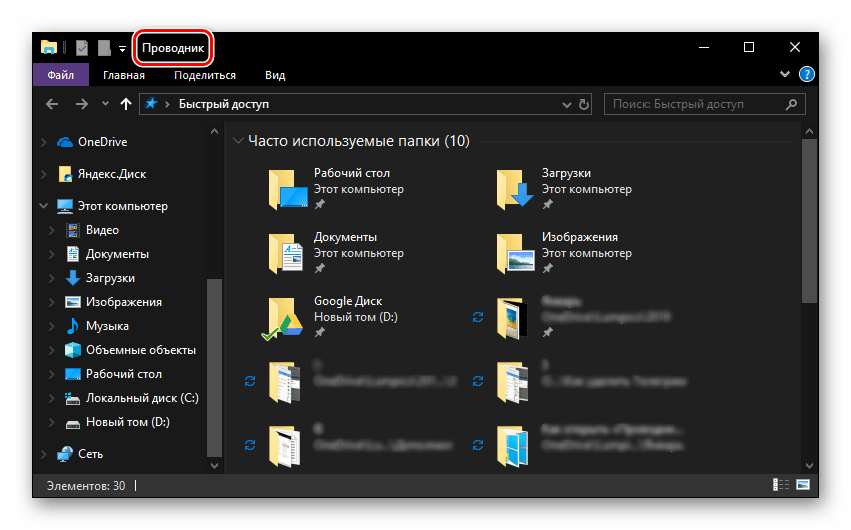
Task: Open the address bar history dropdown
Action: click(568, 104)
